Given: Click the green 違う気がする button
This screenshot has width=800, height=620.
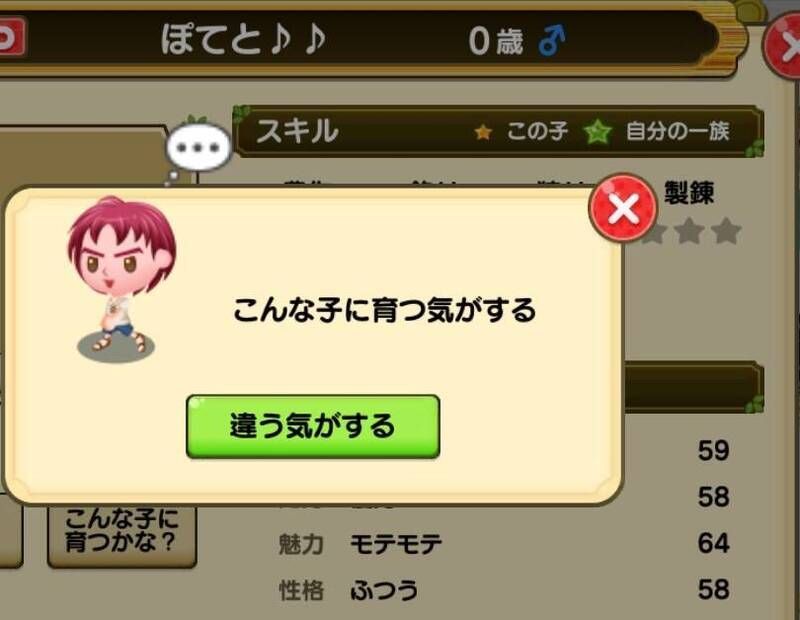Looking at the screenshot, I should (313, 427).
